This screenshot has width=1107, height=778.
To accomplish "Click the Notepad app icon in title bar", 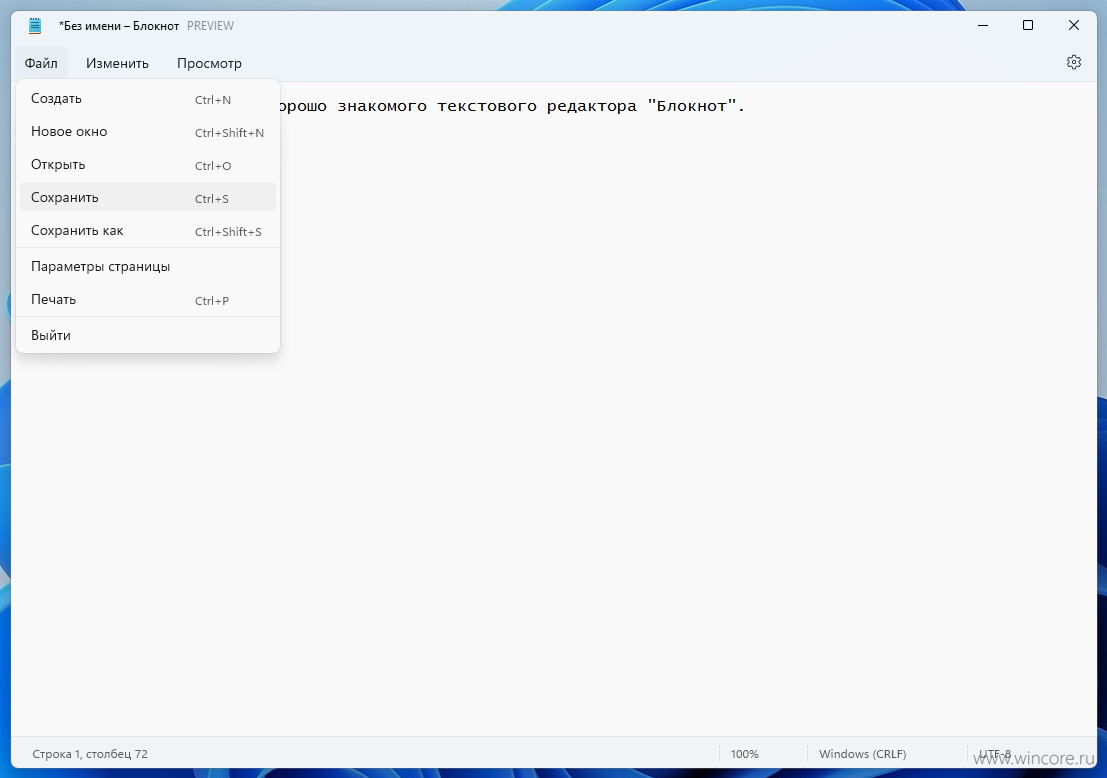I will (35, 26).
